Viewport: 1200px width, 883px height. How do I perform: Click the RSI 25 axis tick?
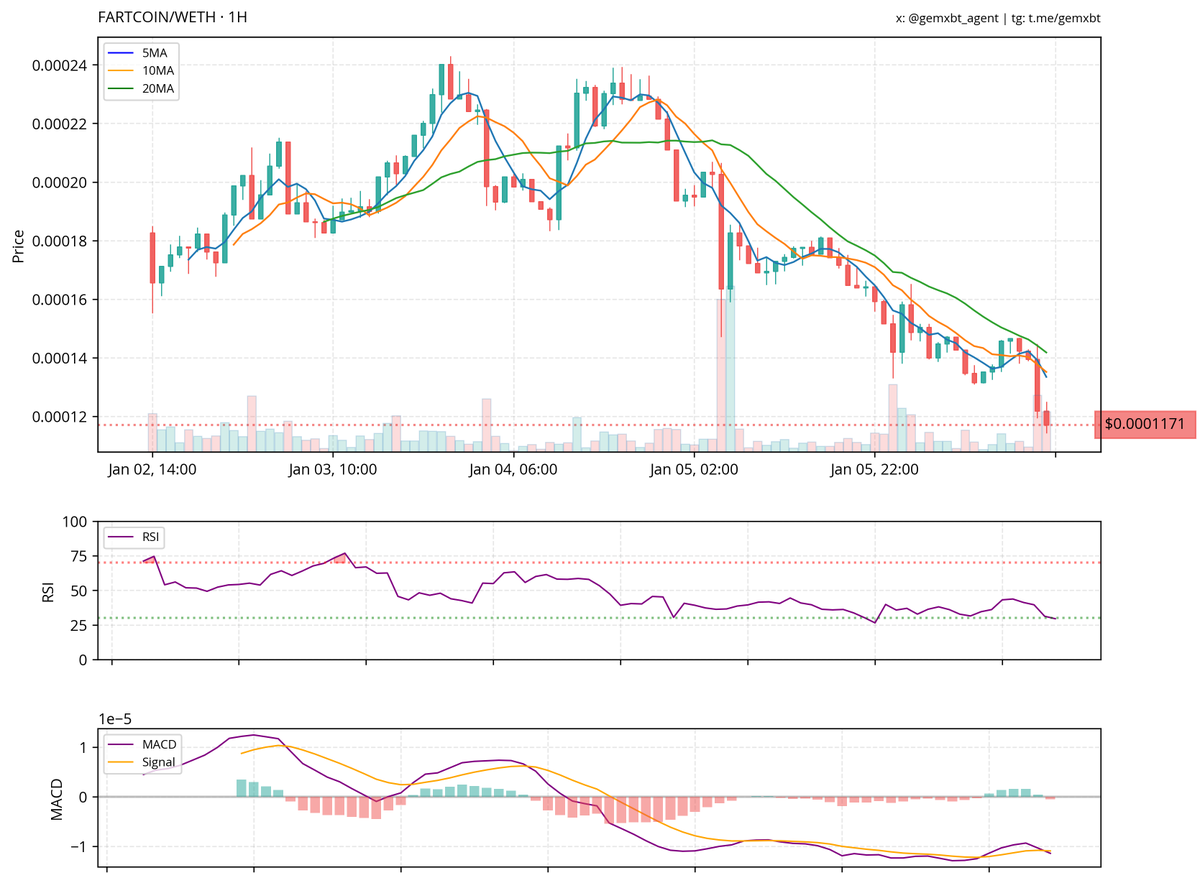click(80, 625)
